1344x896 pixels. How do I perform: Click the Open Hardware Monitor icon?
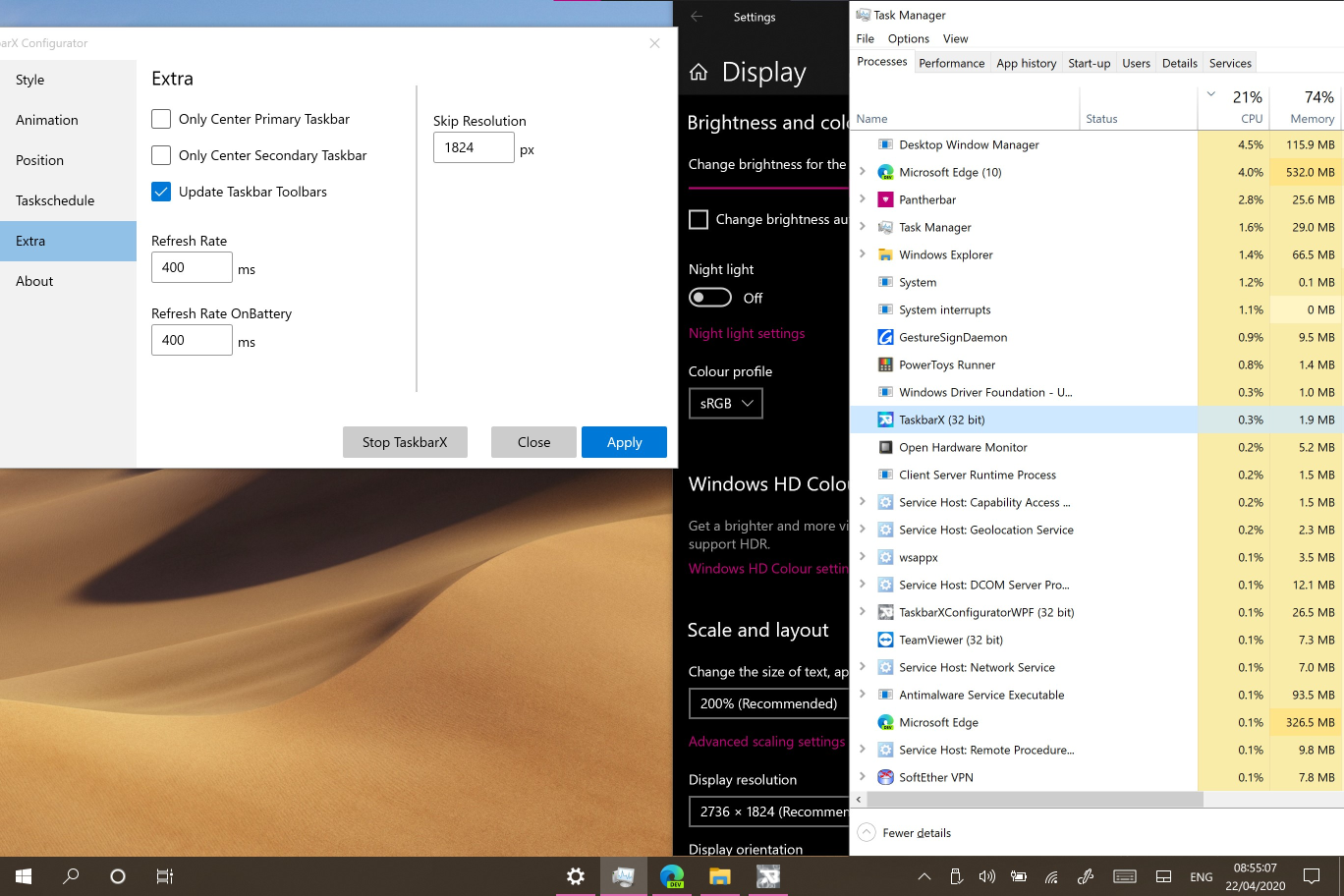point(883,447)
